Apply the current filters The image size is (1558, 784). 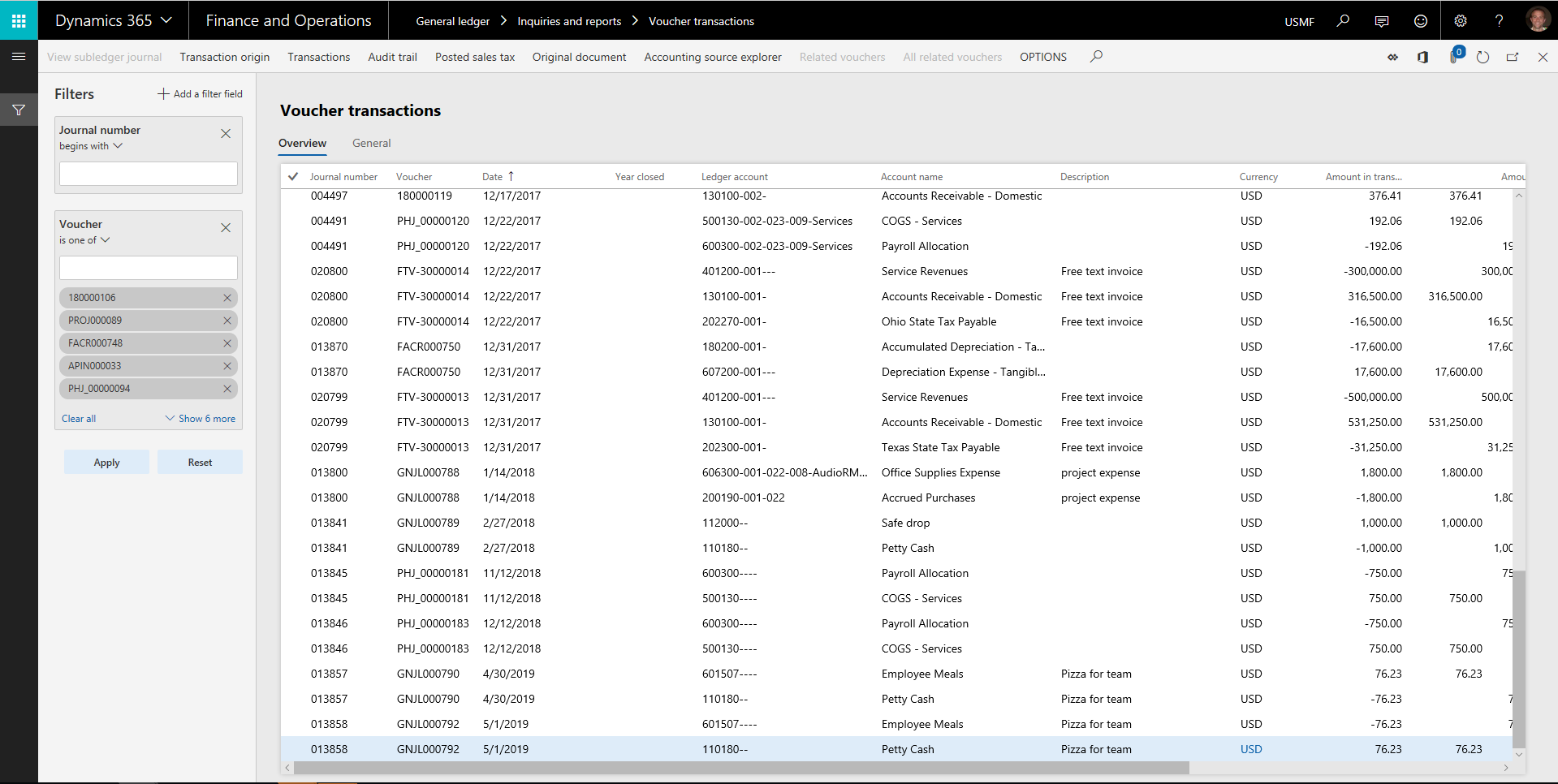[106, 462]
